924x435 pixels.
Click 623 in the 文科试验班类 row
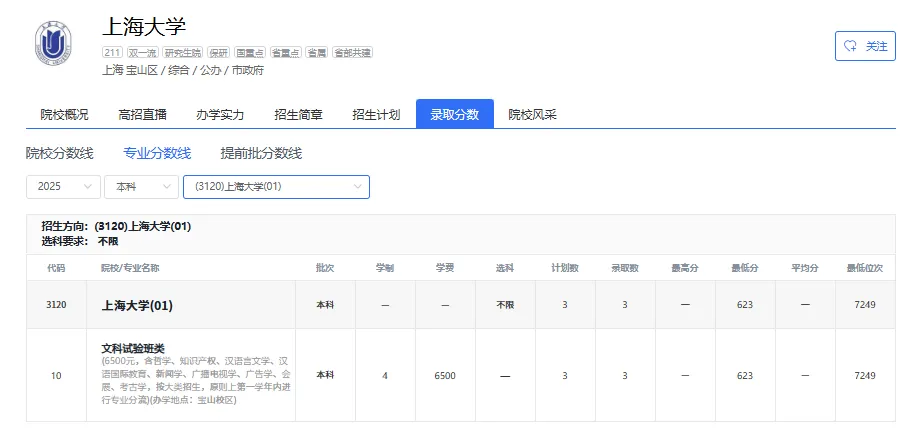(745, 375)
